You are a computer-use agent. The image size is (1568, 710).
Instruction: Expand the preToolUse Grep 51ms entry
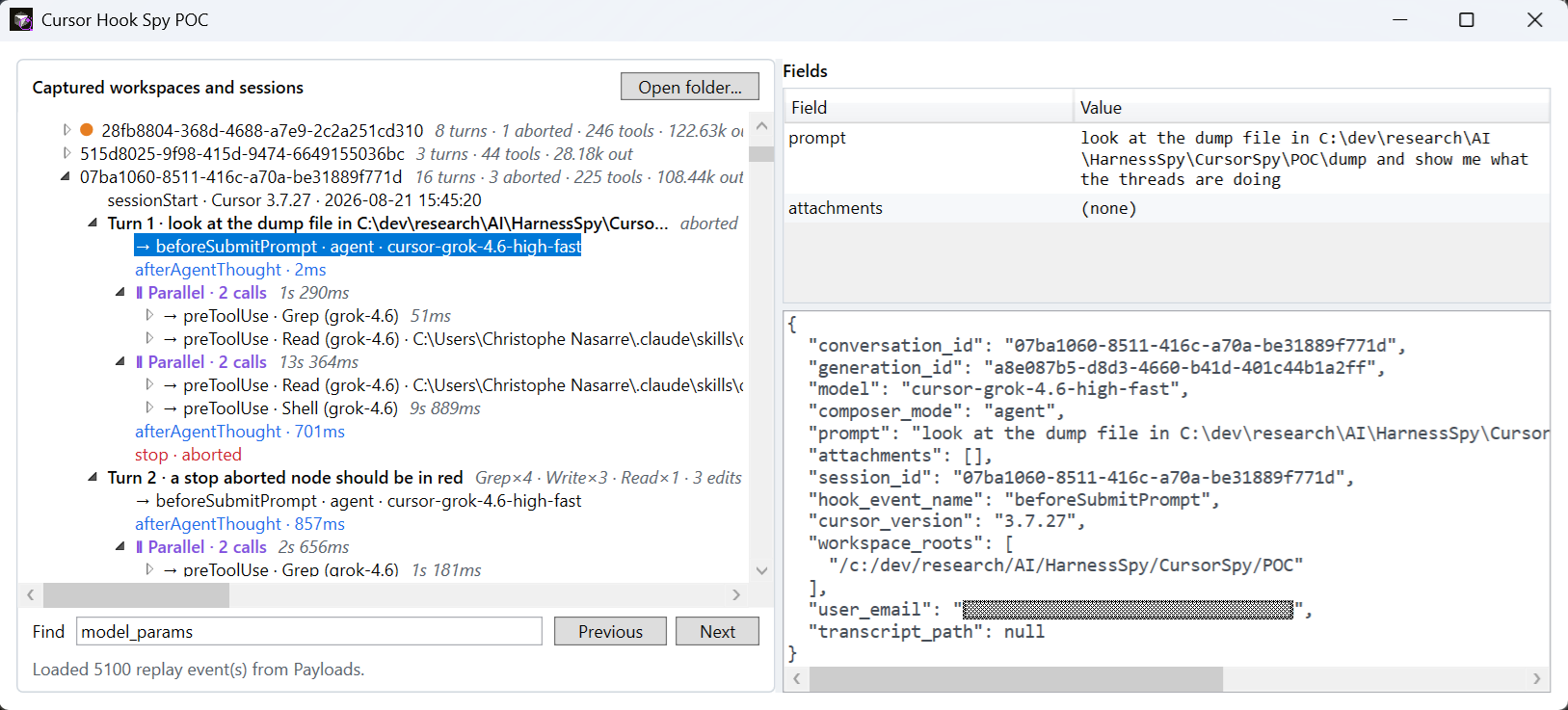point(149,315)
